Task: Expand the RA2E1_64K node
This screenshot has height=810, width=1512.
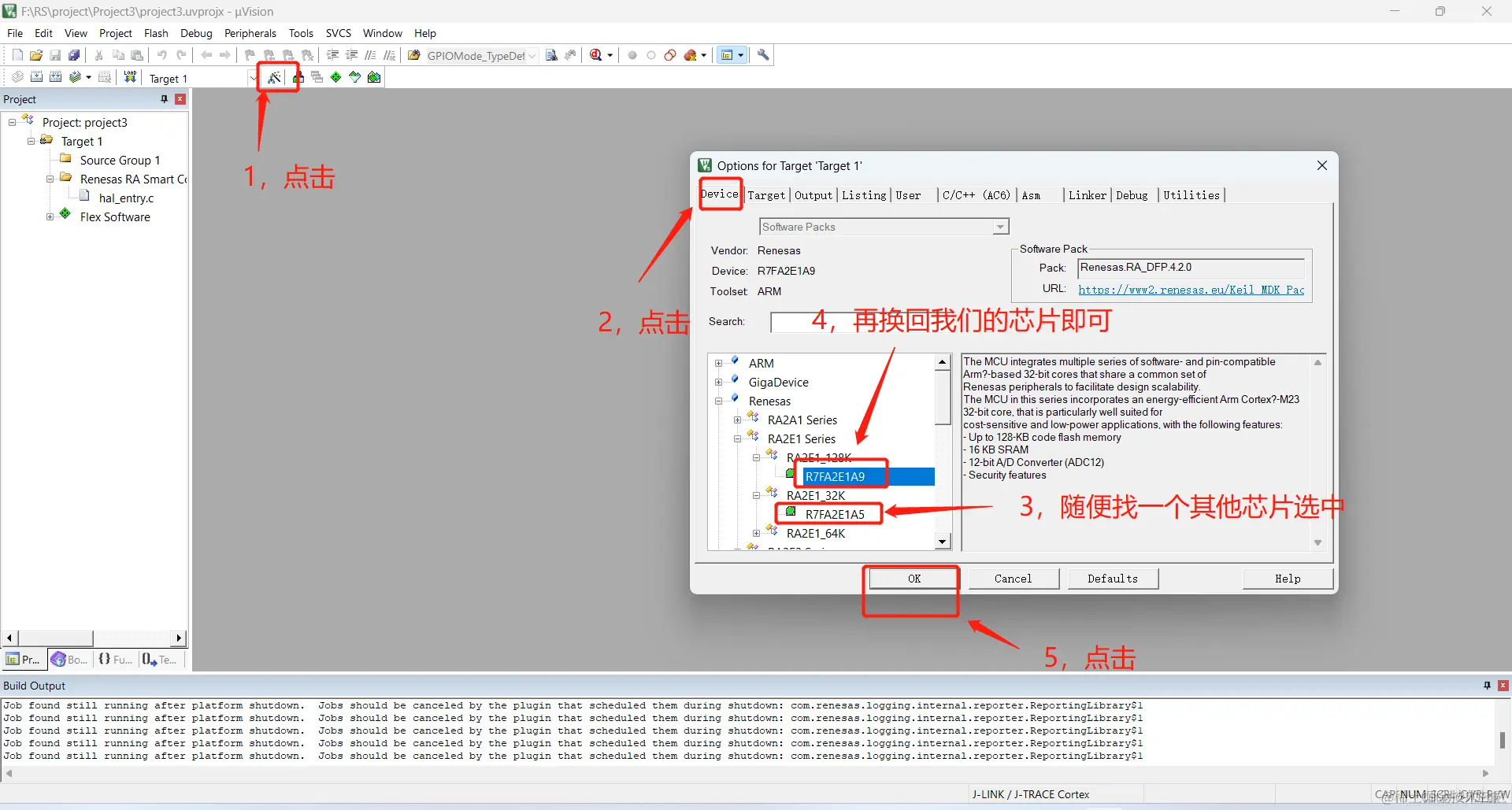Action: (756, 533)
